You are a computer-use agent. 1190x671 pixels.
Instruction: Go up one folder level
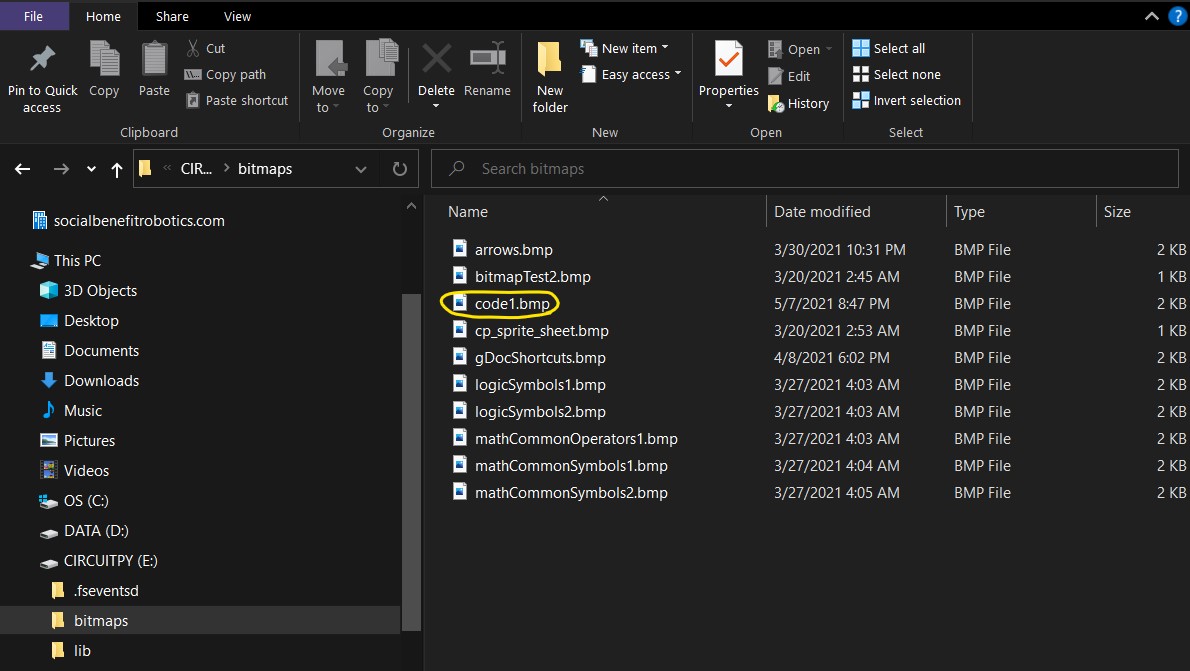pos(116,169)
